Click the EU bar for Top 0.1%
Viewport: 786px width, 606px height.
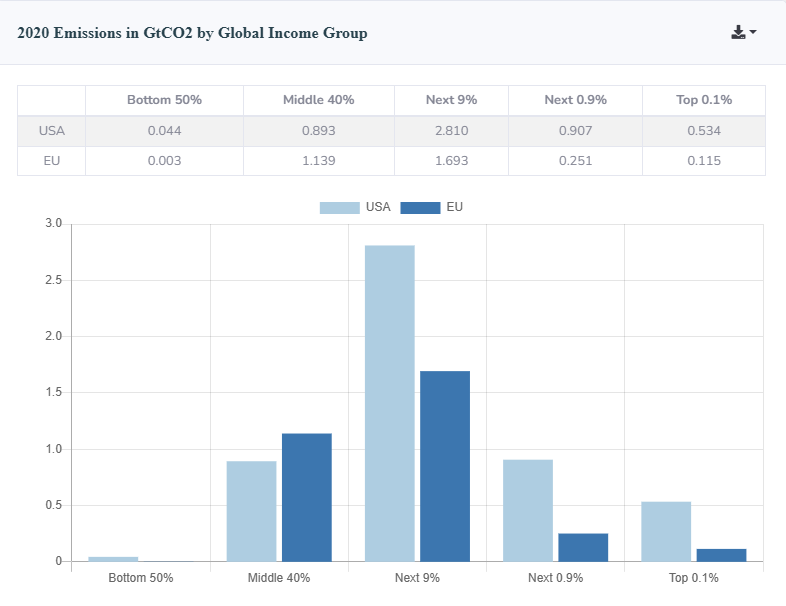(x=721, y=555)
